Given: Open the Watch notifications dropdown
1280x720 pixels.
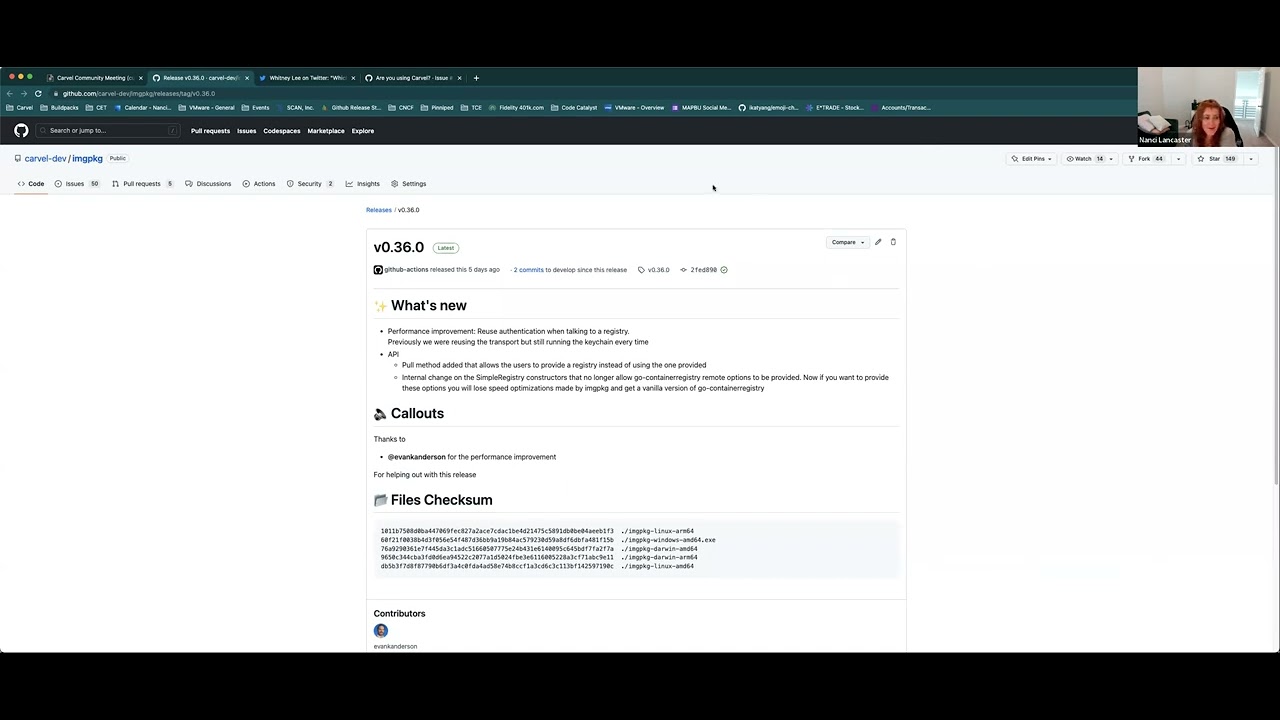Looking at the screenshot, I should [x=1089, y=159].
